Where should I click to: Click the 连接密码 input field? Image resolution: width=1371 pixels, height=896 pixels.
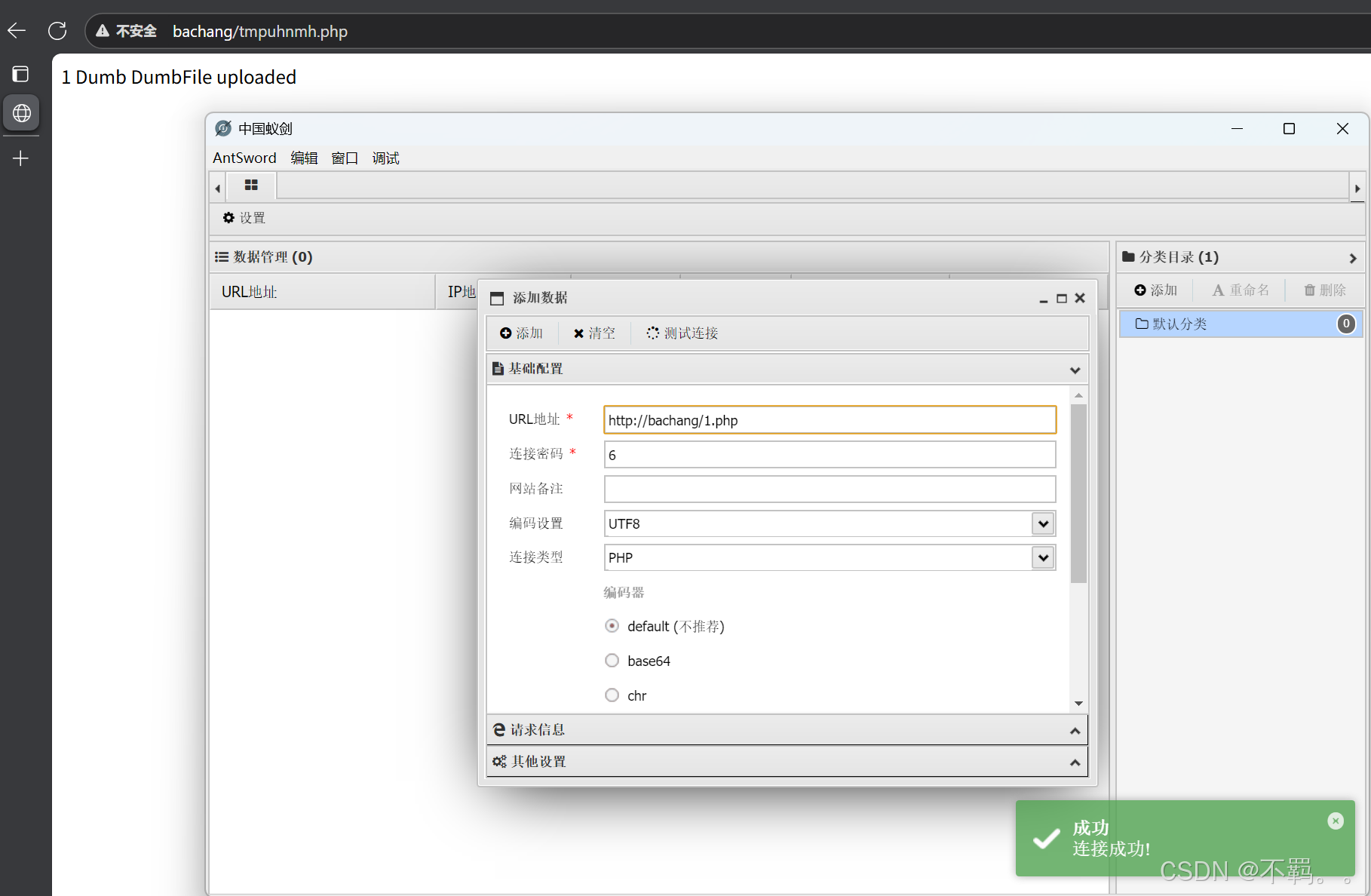tap(830, 455)
